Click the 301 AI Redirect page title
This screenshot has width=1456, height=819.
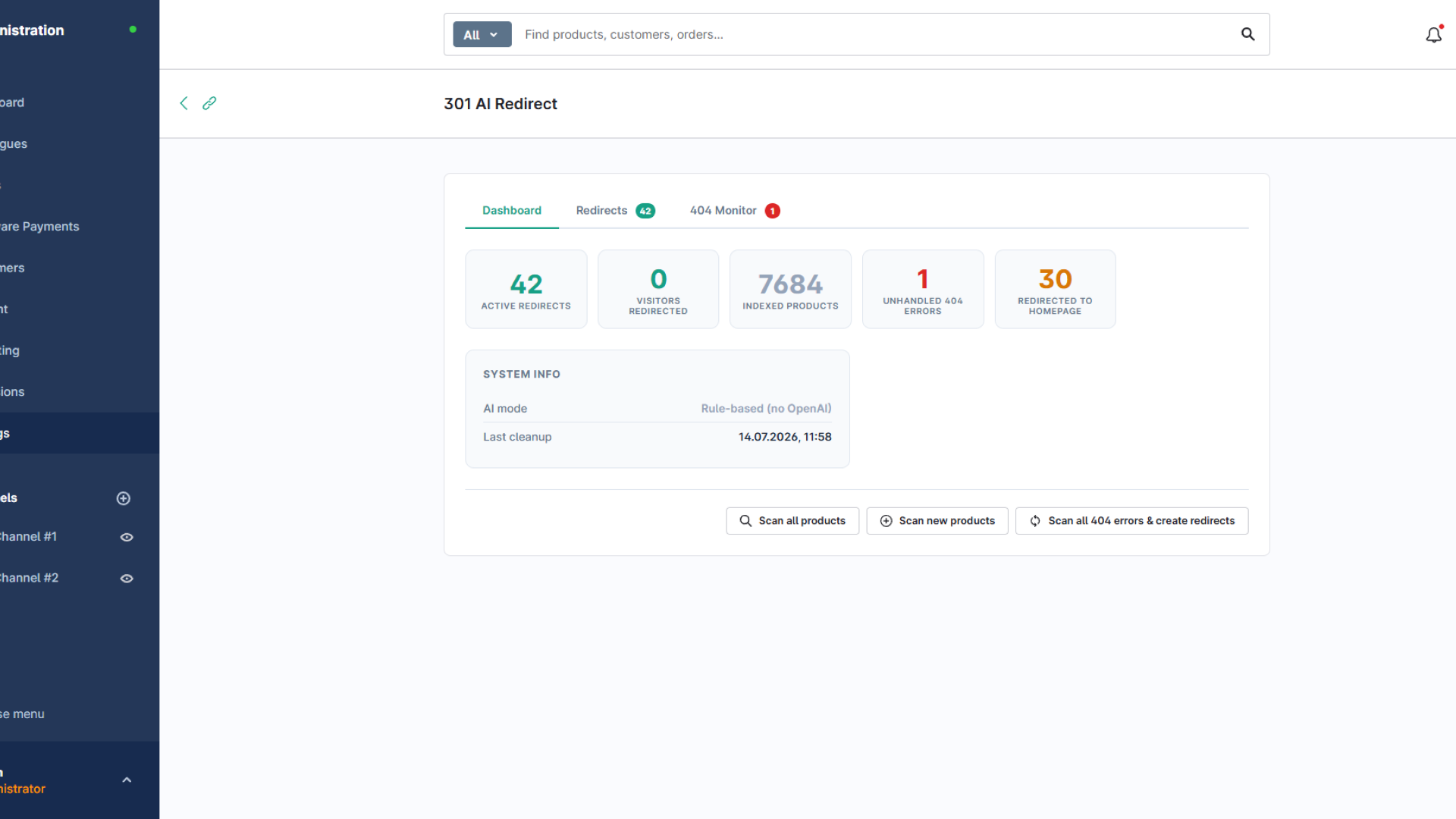point(500,104)
